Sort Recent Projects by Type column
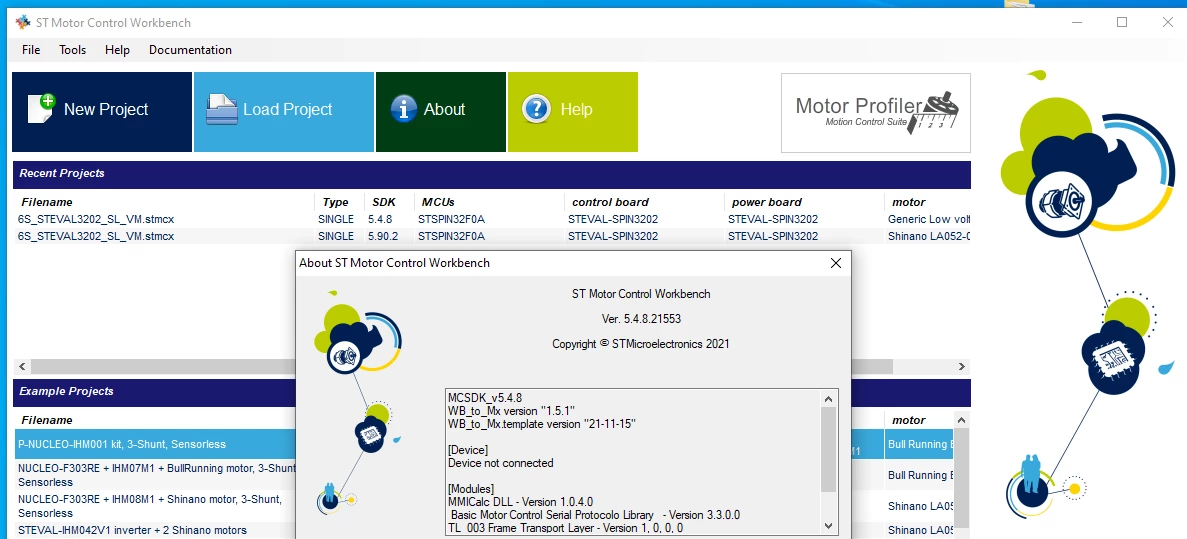The width and height of the screenshot is (1187, 539). [335, 202]
